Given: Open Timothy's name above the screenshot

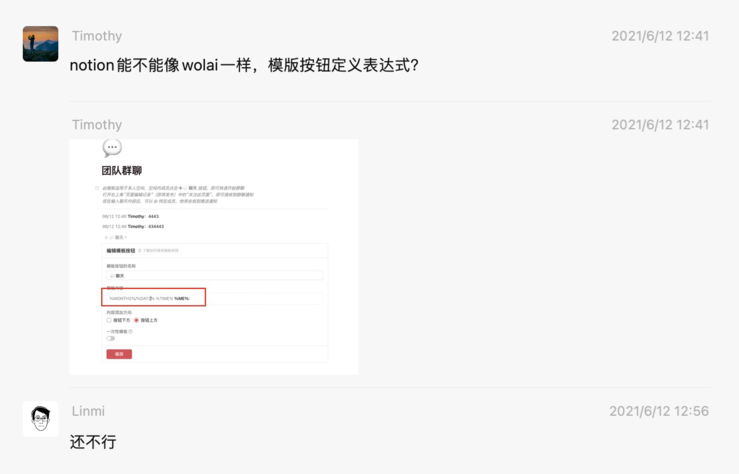Looking at the screenshot, I should [x=97, y=124].
